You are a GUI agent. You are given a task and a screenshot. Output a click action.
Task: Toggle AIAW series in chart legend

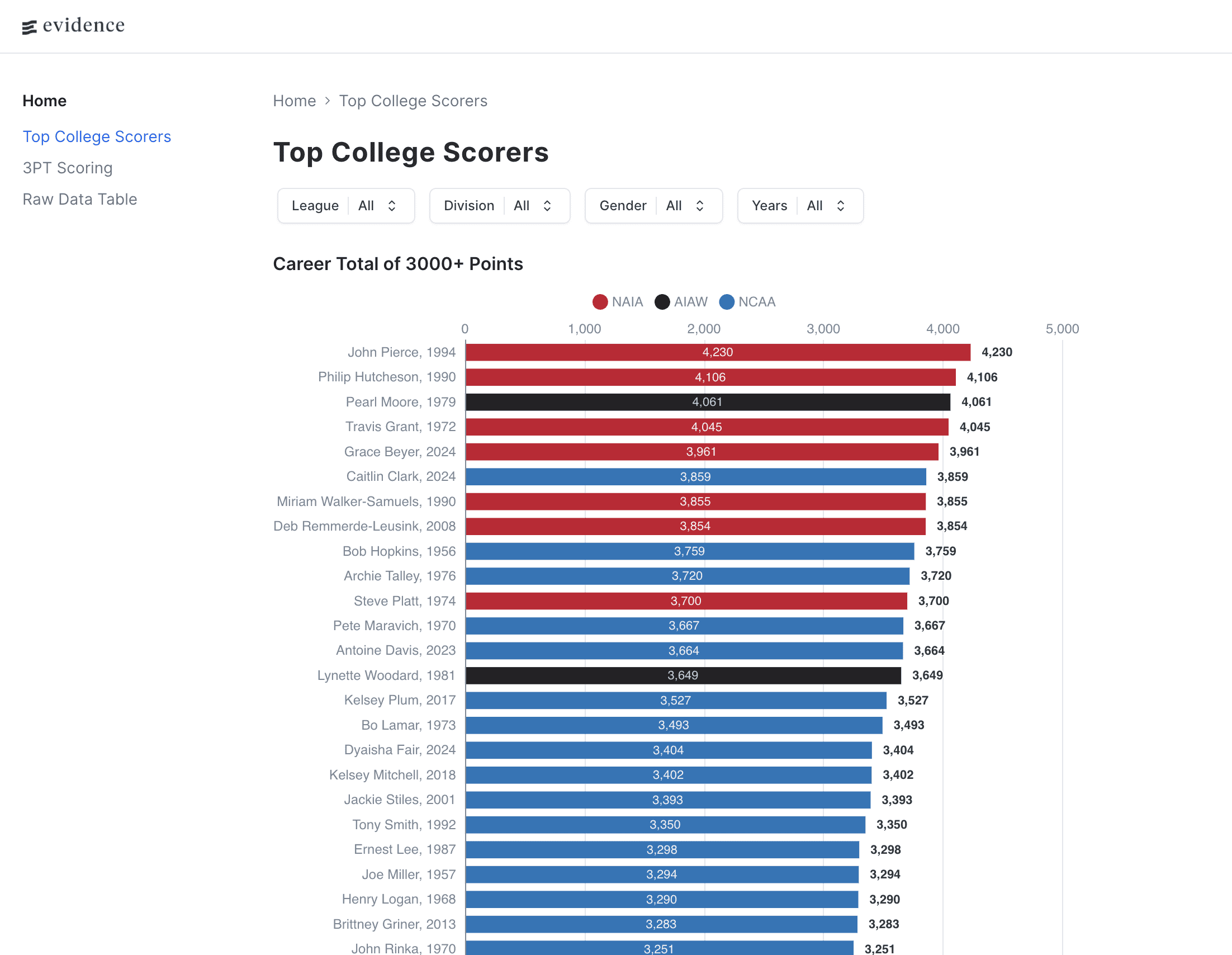(x=680, y=302)
